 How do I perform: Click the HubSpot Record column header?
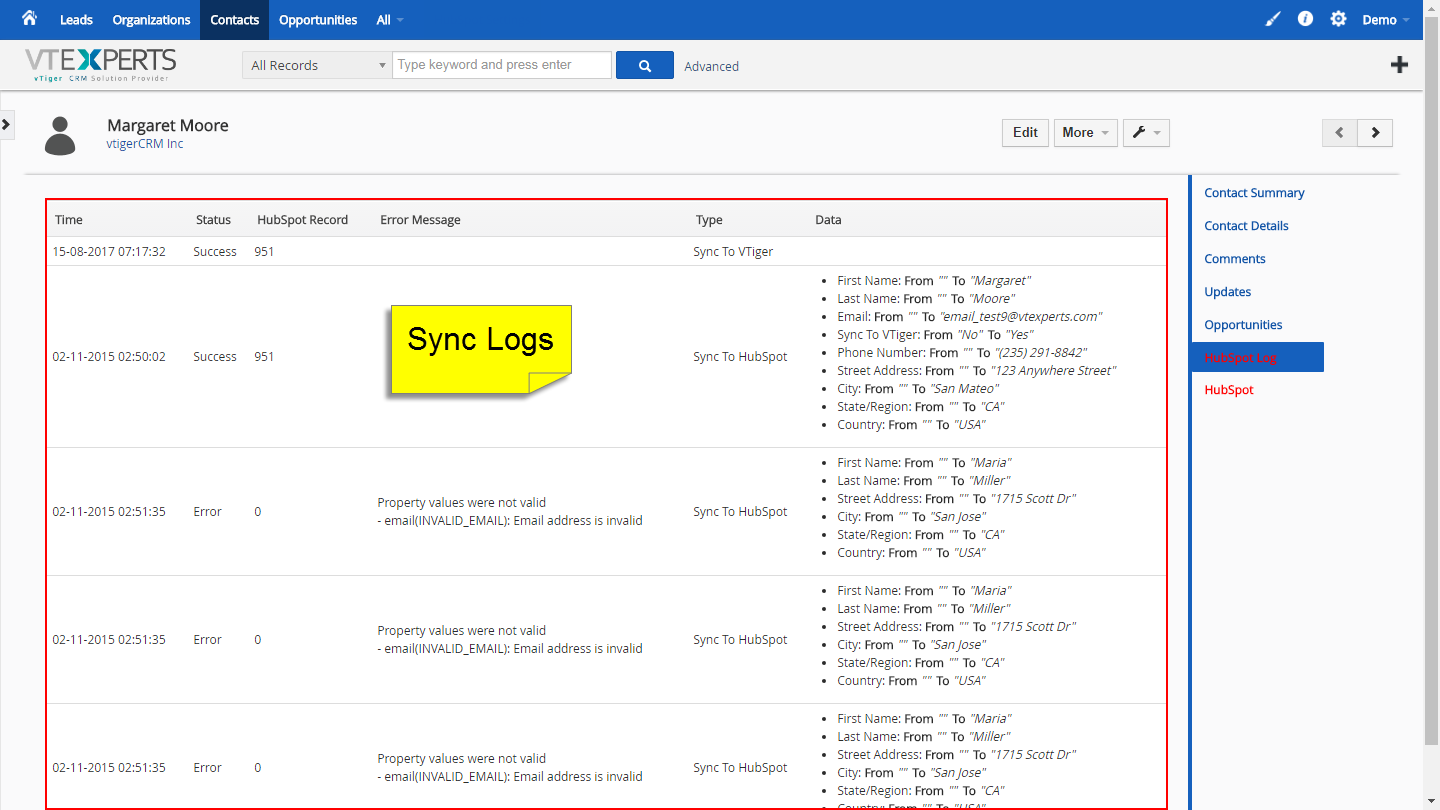tap(303, 220)
